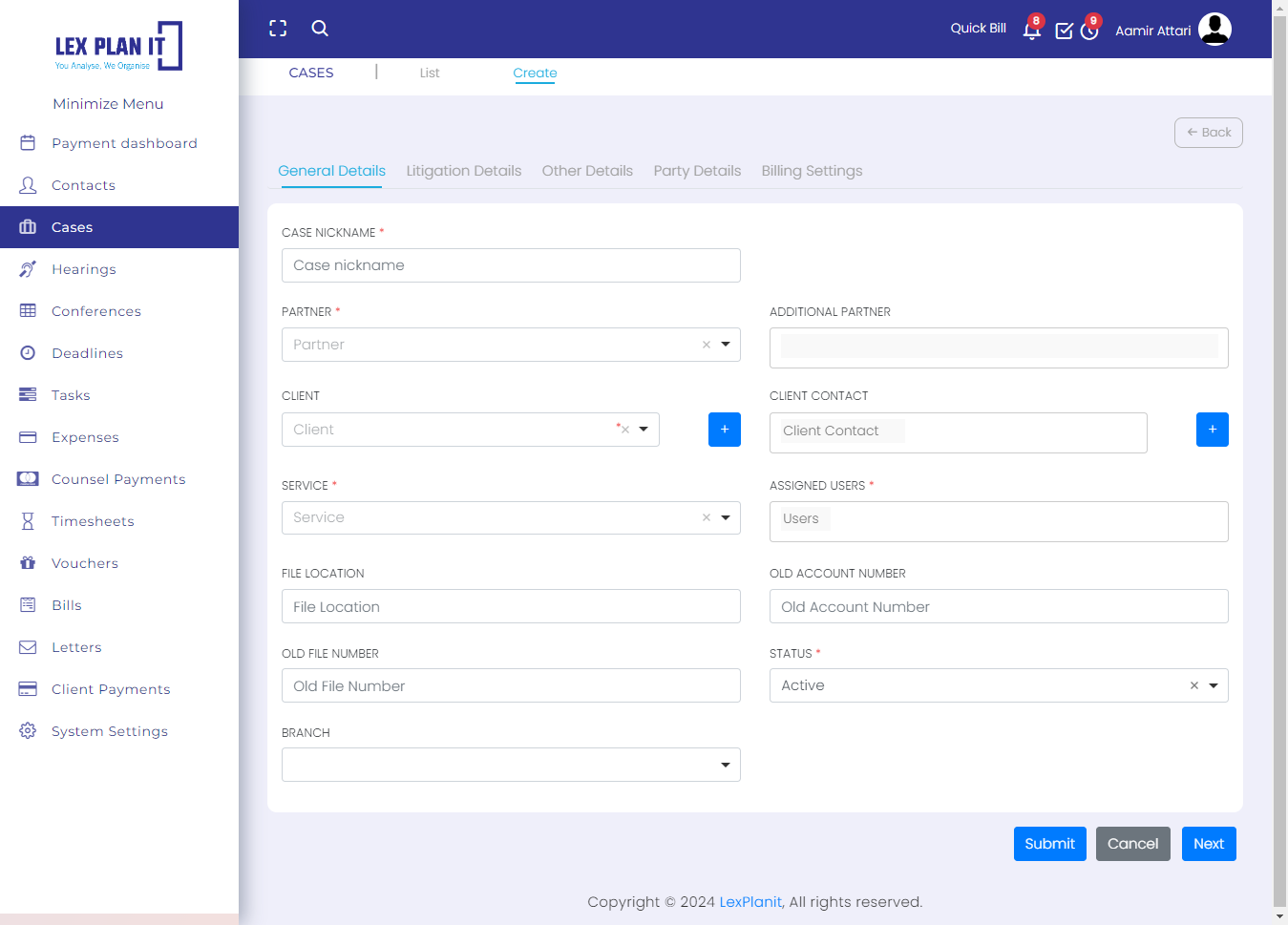The height and width of the screenshot is (925, 1288).
Task: Click the Case nickname input field
Action: click(511, 265)
